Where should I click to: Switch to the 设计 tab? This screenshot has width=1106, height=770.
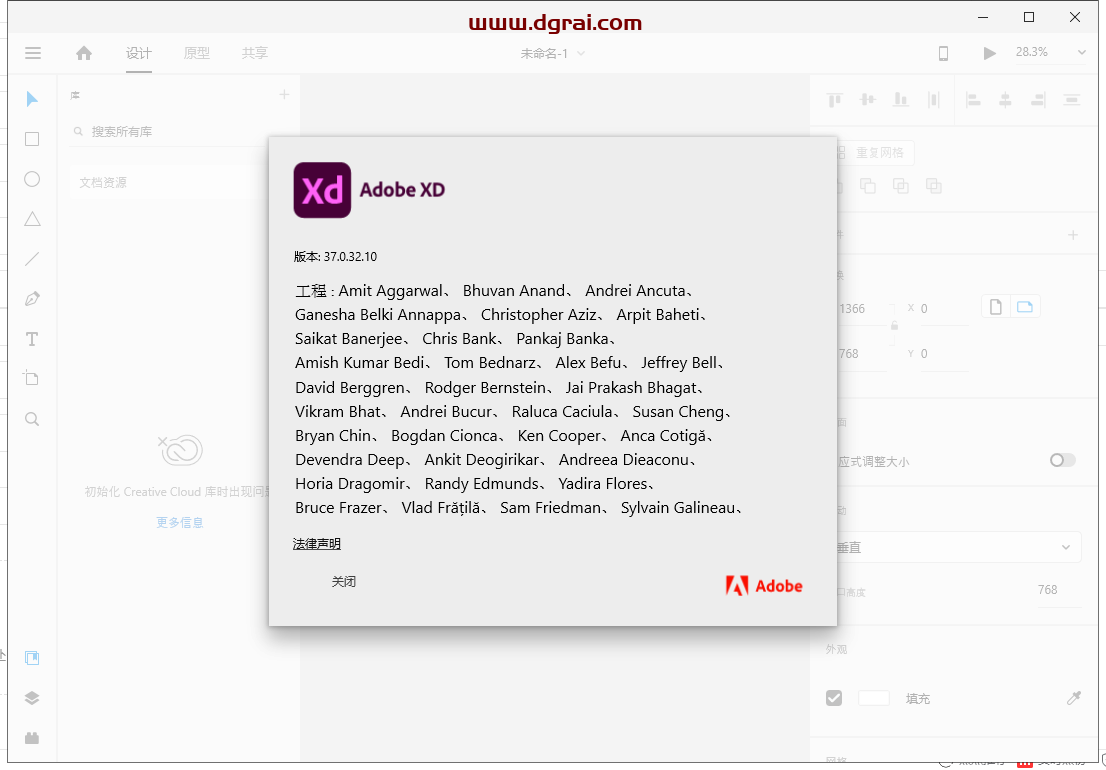coord(139,53)
